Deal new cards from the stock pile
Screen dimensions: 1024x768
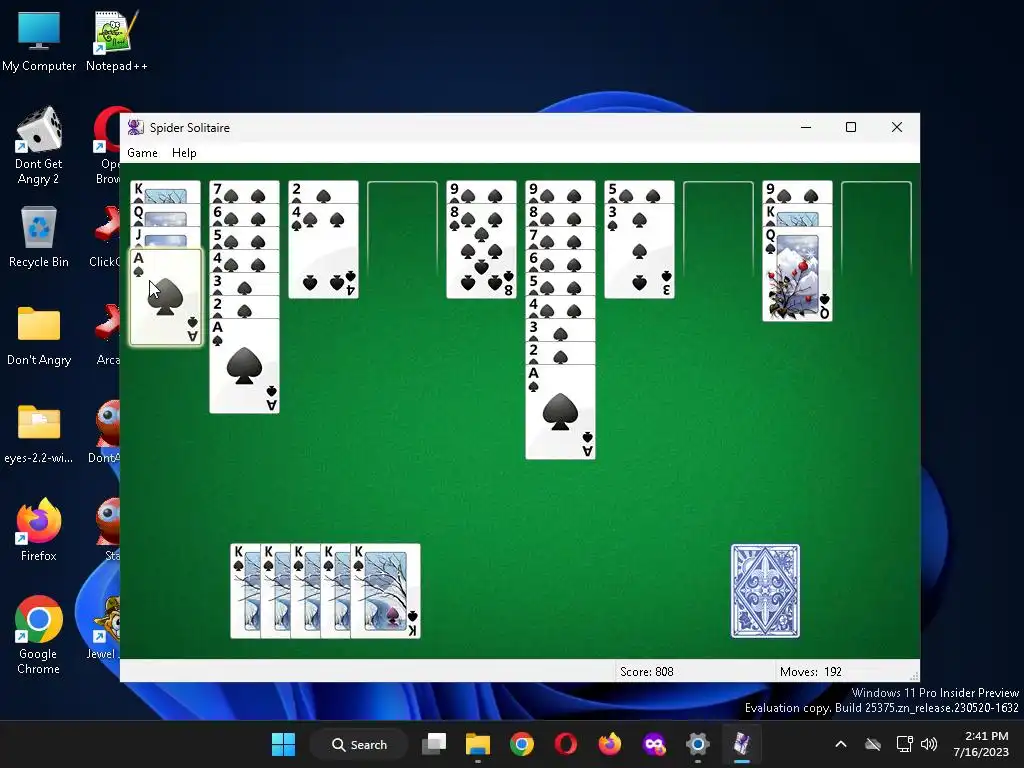765,590
